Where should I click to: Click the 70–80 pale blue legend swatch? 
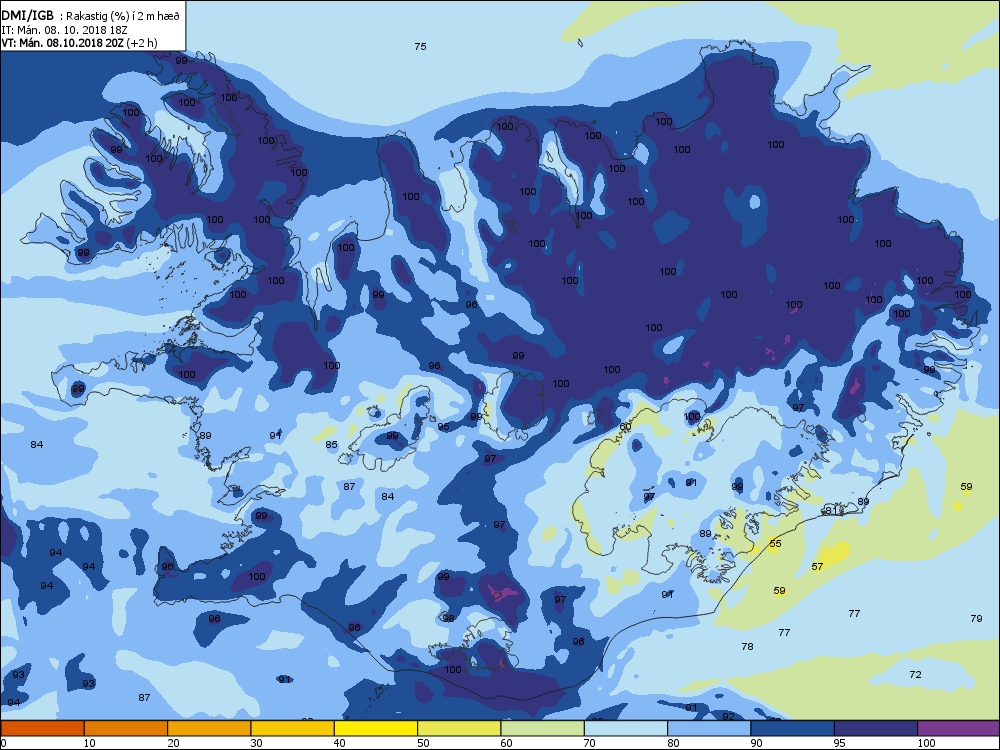point(626,728)
